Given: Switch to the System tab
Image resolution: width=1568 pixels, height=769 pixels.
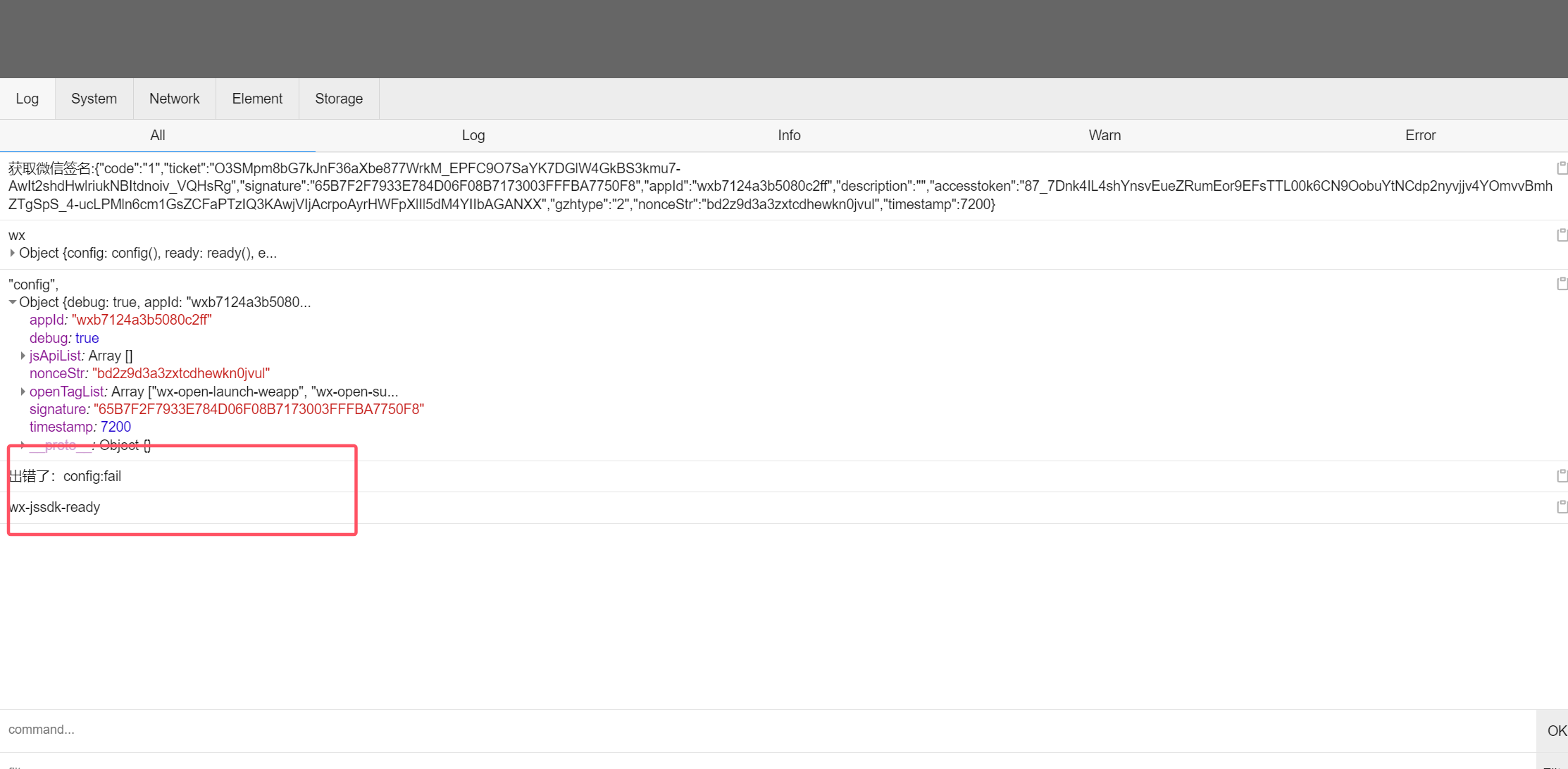Looking at the screenshot, I should 94,99.
